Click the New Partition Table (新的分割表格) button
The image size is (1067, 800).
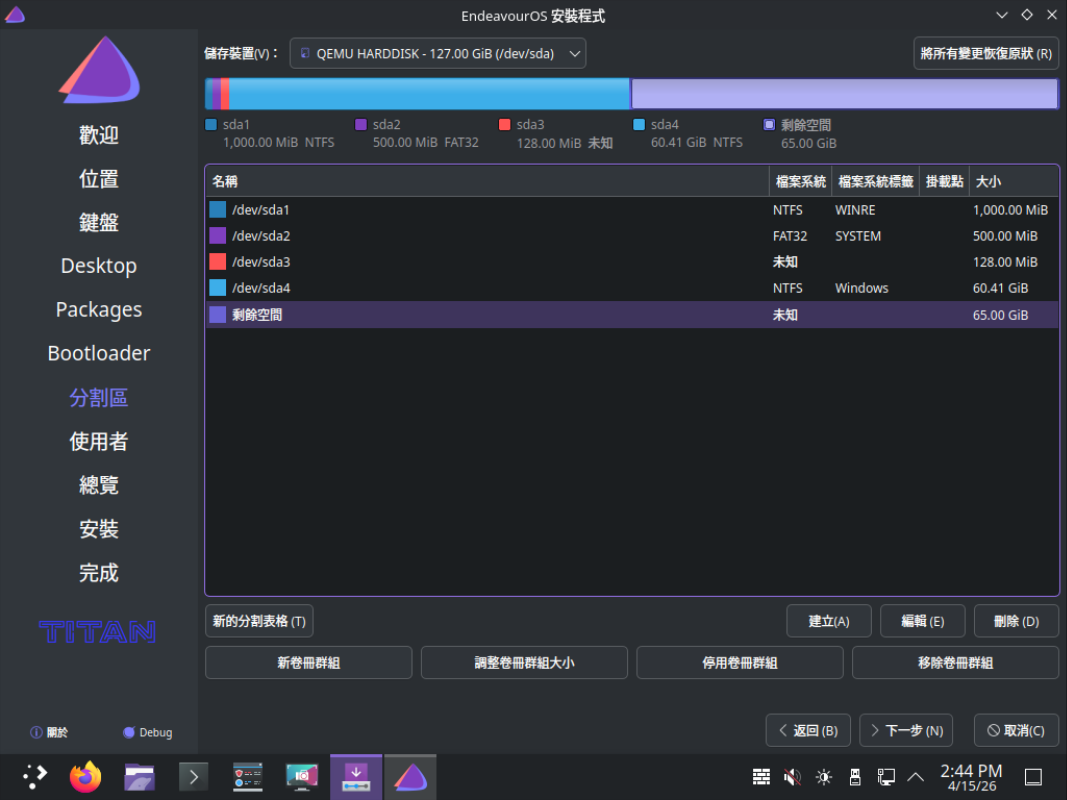[259, 621]
